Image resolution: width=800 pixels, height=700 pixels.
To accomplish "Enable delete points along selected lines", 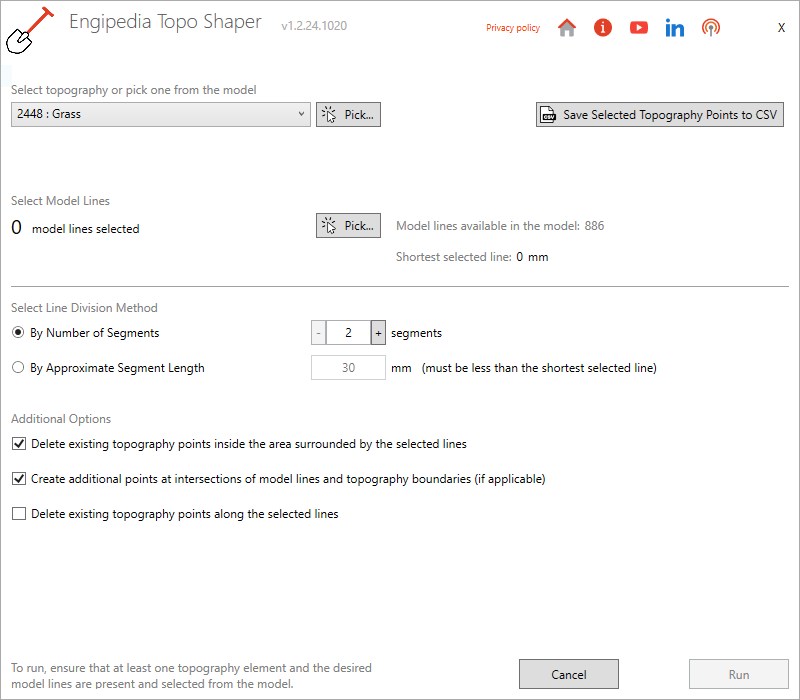I will click(19, 514).
